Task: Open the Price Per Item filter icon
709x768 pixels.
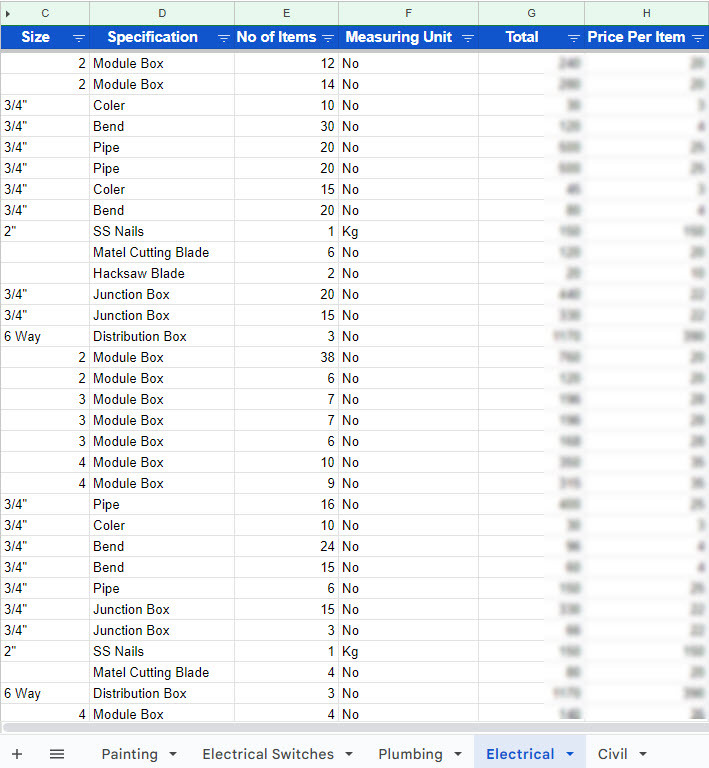Action: tap(697, 38)
